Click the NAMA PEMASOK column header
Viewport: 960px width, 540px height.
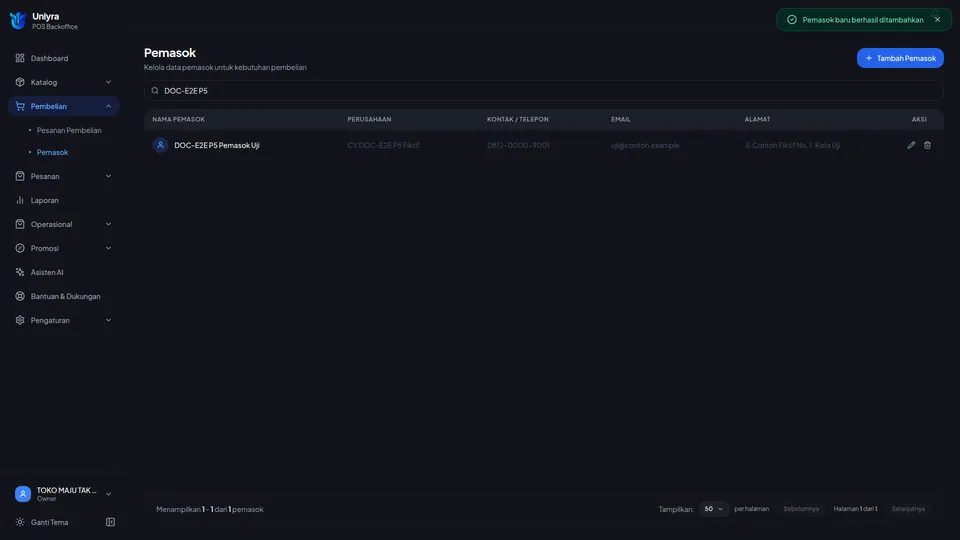[178, 119]
